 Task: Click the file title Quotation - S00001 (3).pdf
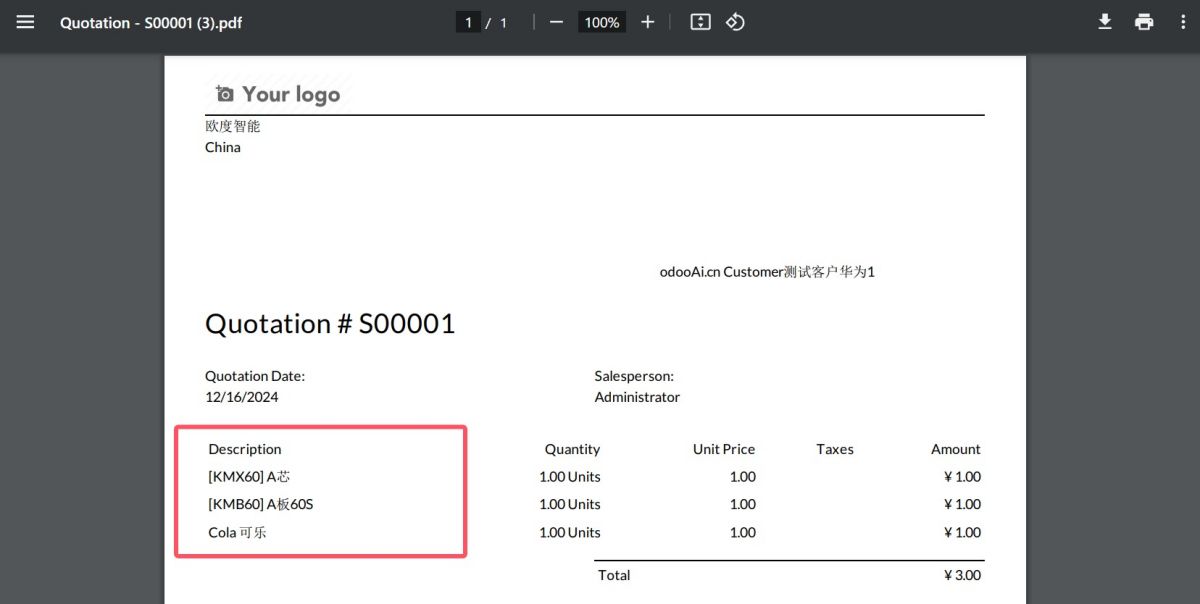coord(151,22)
